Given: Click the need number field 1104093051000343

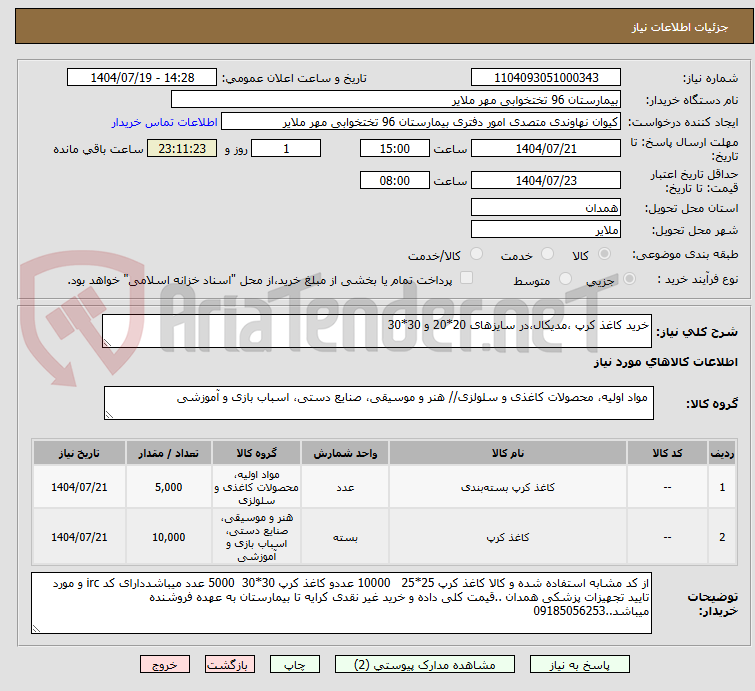Looking at the screenshot, I should point(546,78).
